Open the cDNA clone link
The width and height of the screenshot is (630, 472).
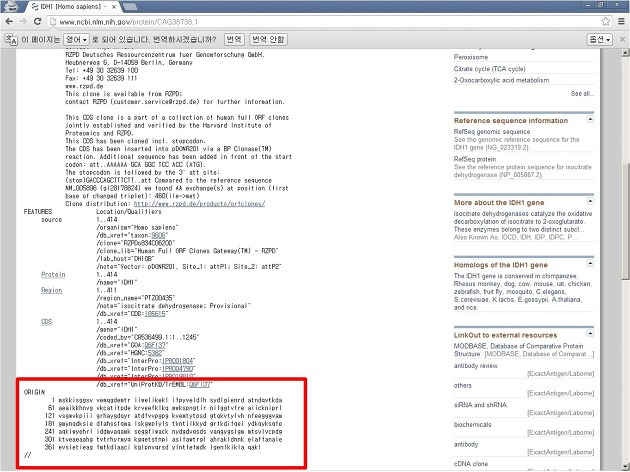tap(470, 464)
